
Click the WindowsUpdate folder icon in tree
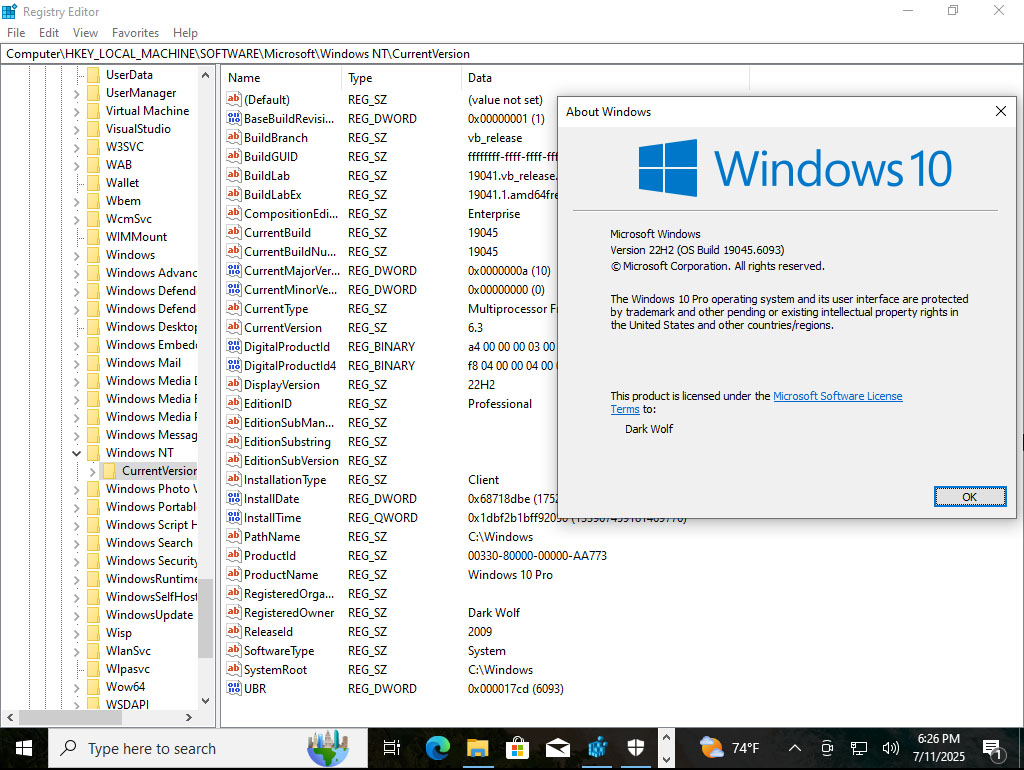[x=93, y=615]
